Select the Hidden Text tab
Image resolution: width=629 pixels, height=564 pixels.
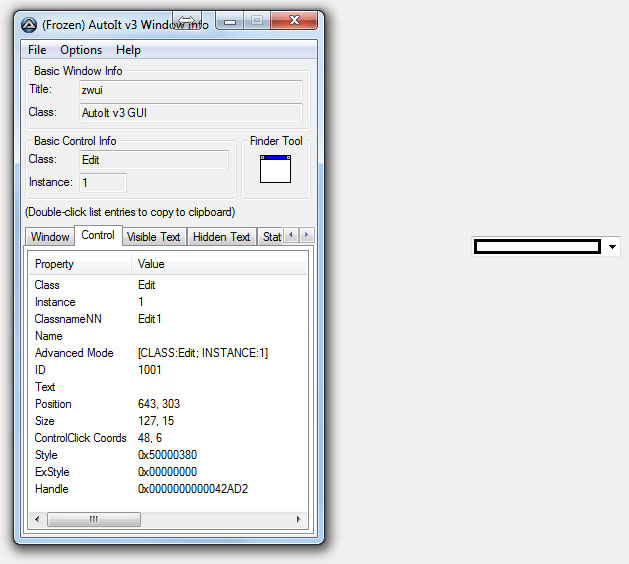tap(221, 237)
